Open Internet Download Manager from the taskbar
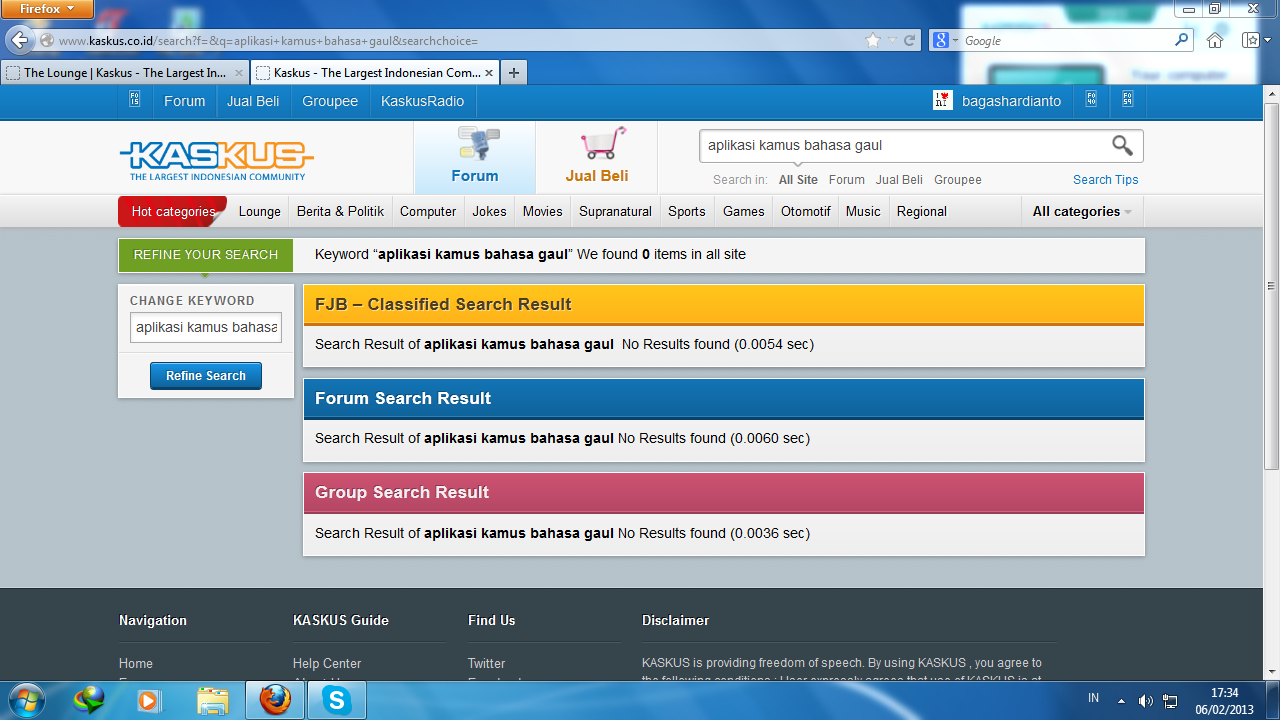The image size is (1280, 720). [89, 700]
